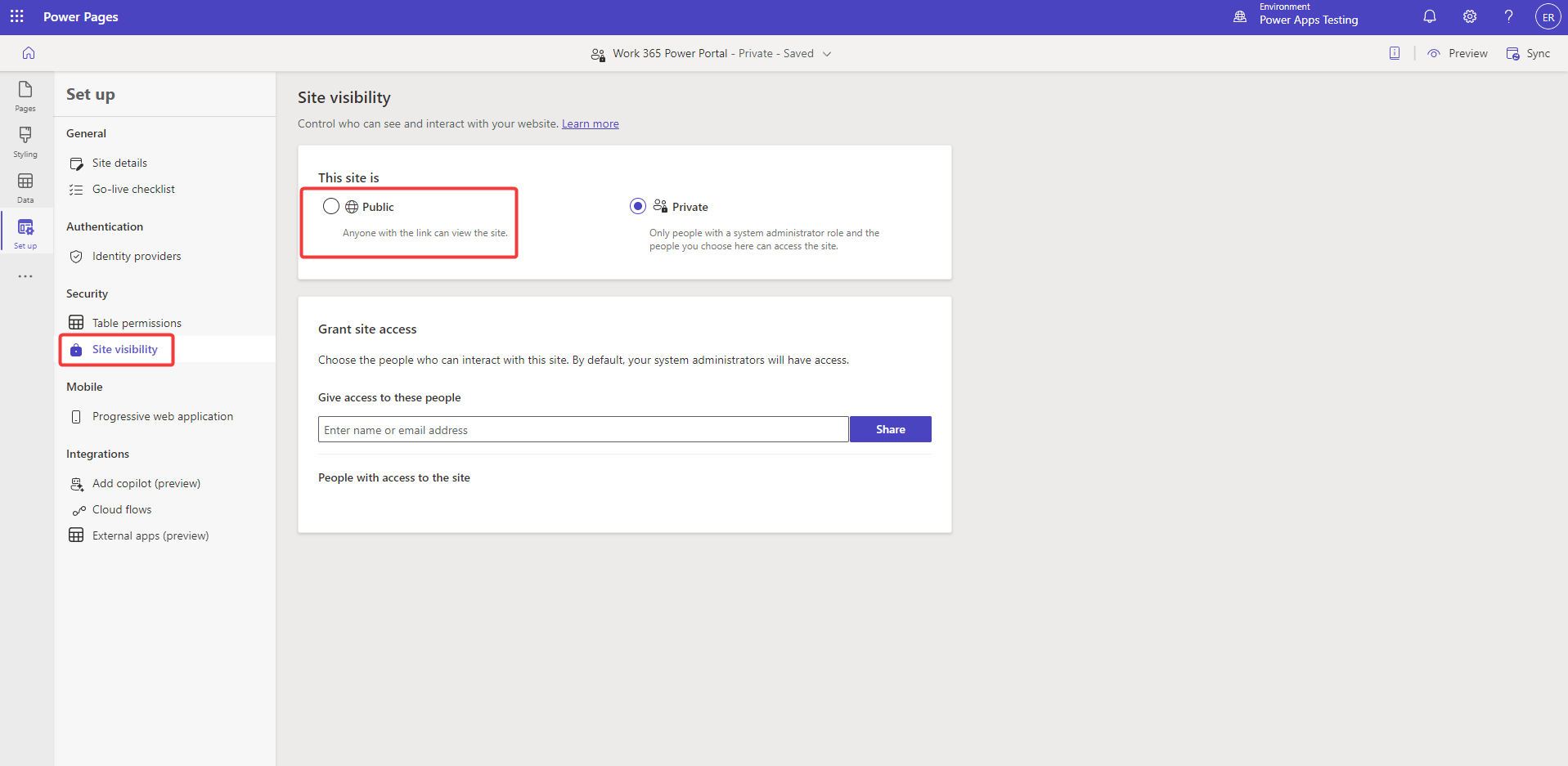The width and height of the screenshot is (1568, 766).
Task: Click the Power Apps Testing environment name
Action: (1308, 20)
